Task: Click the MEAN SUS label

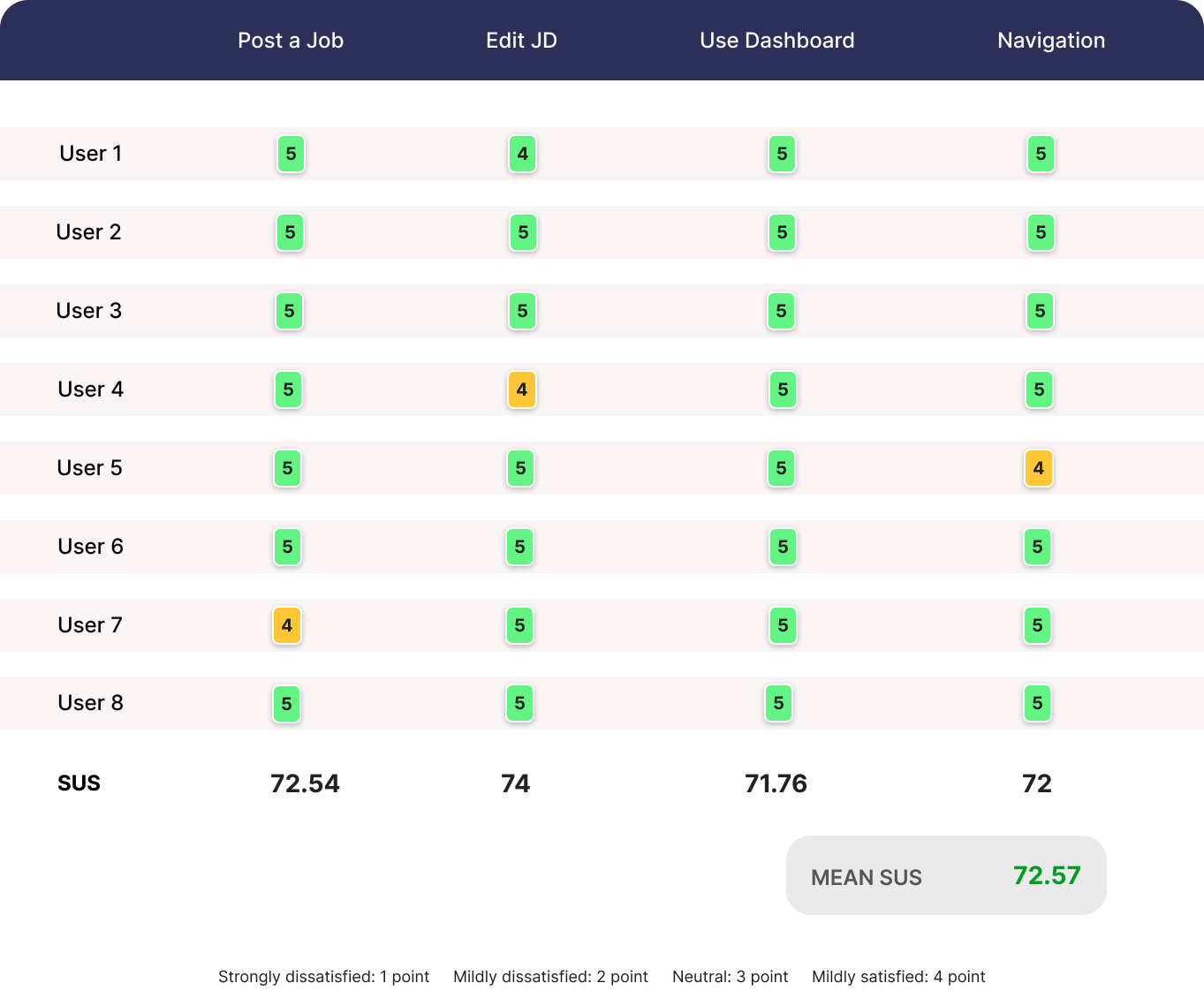Action: pyautogui.click(x=867, y=877)
